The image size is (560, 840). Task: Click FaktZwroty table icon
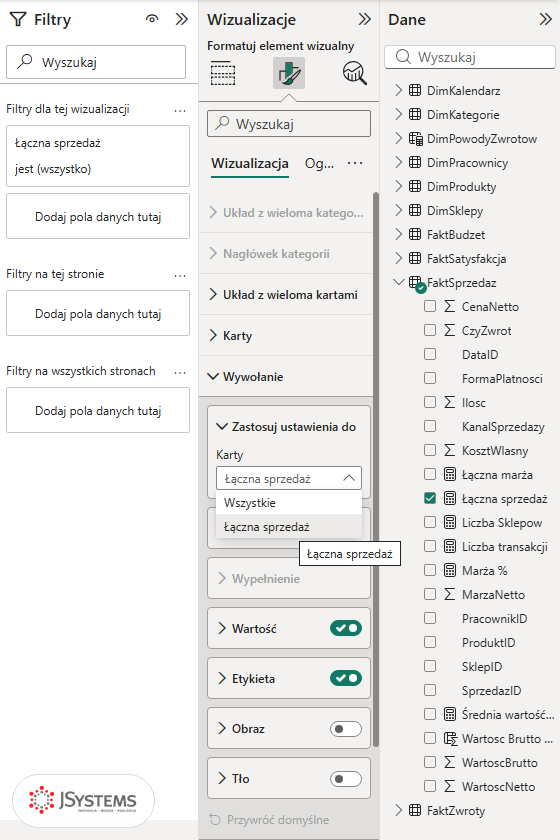pyautogui.click(x=415, y=810)
